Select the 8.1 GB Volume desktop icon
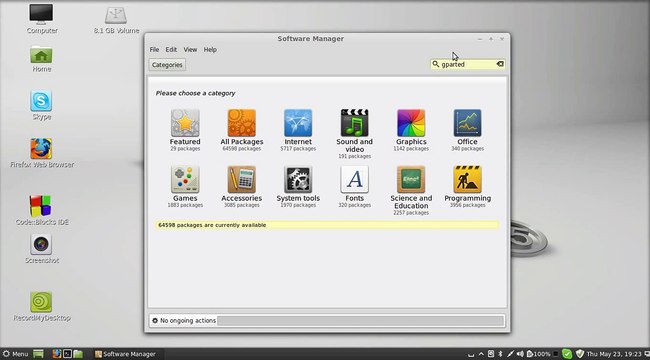Image resolution: width=650 pixels, height=360 pixels. tap(116, 19)
